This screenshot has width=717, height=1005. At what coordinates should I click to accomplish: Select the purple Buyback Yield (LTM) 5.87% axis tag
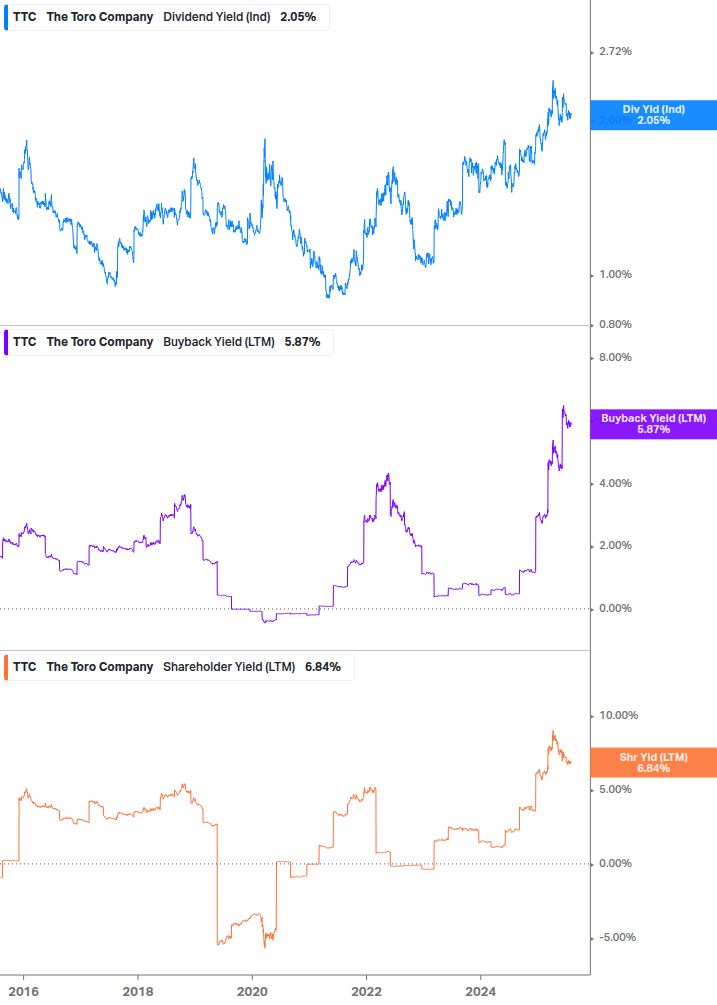click(654, 424)
